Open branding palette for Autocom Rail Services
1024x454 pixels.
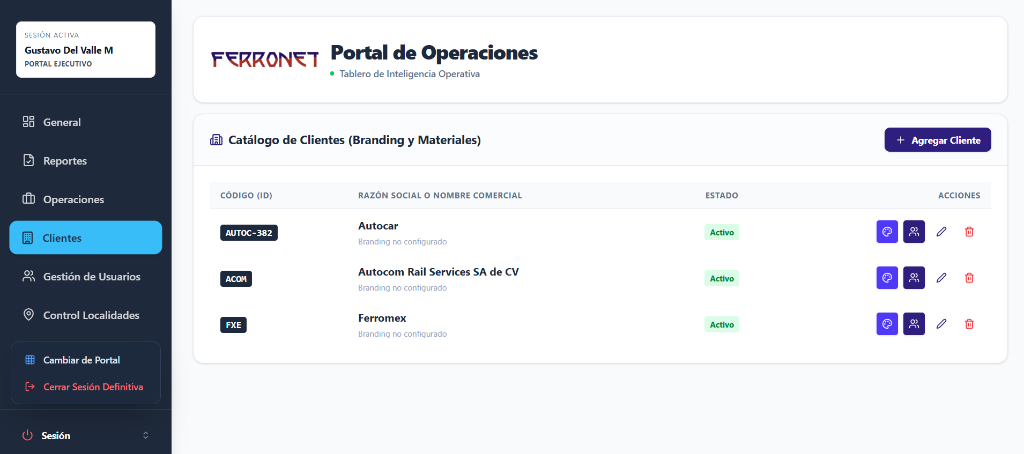point(887,278)
